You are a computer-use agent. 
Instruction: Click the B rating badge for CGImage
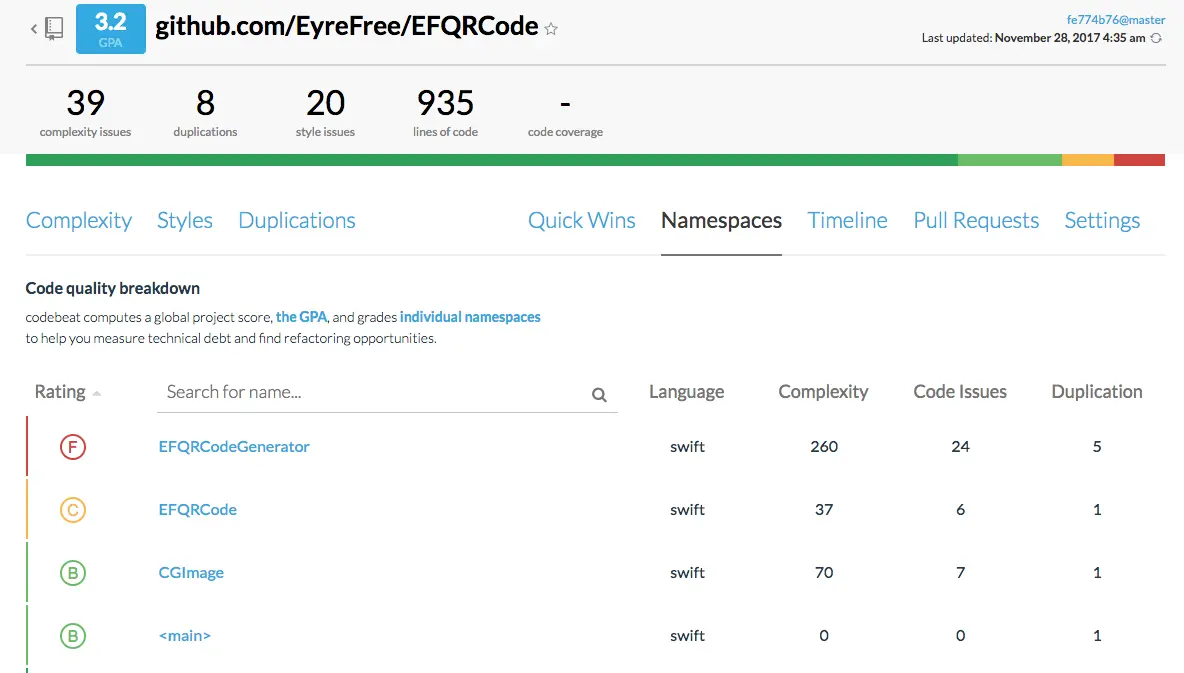72,573
